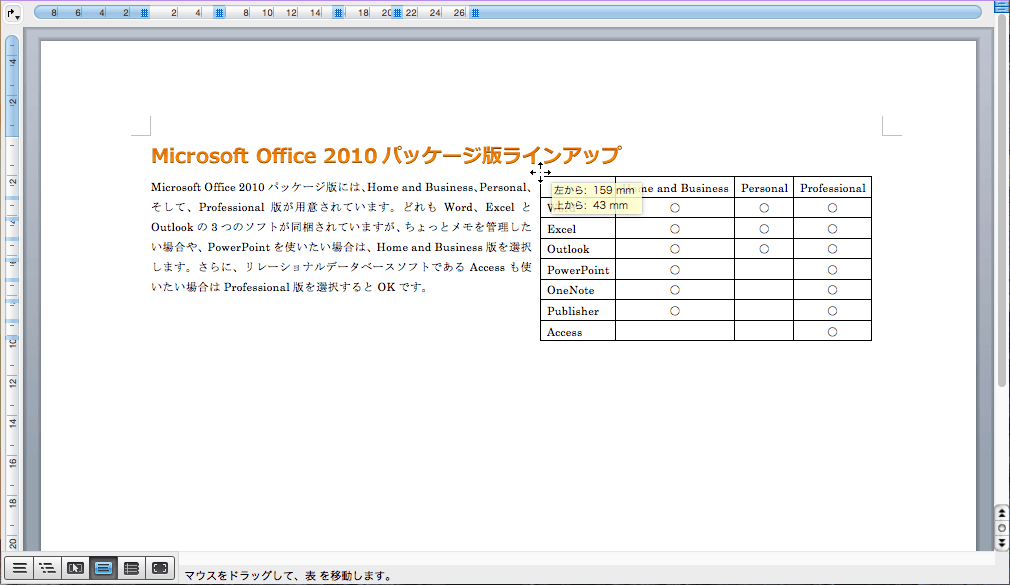Click ruler column marker left of 2

[x=145, y=13]
